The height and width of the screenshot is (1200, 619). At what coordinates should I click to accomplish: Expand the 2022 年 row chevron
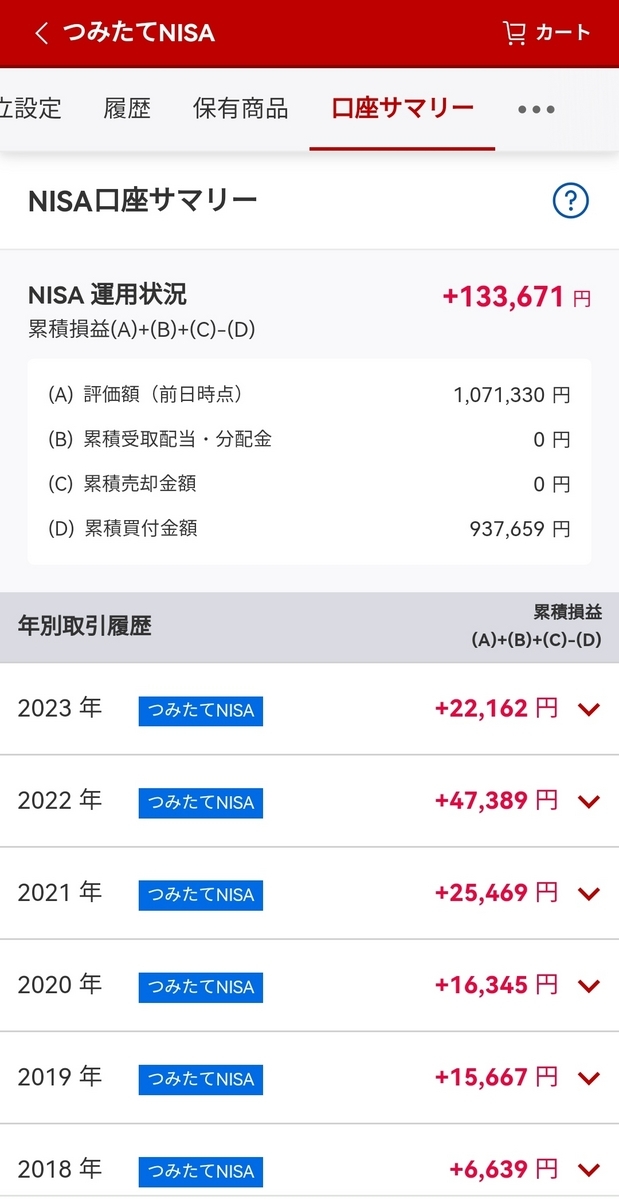click(589, 801)
